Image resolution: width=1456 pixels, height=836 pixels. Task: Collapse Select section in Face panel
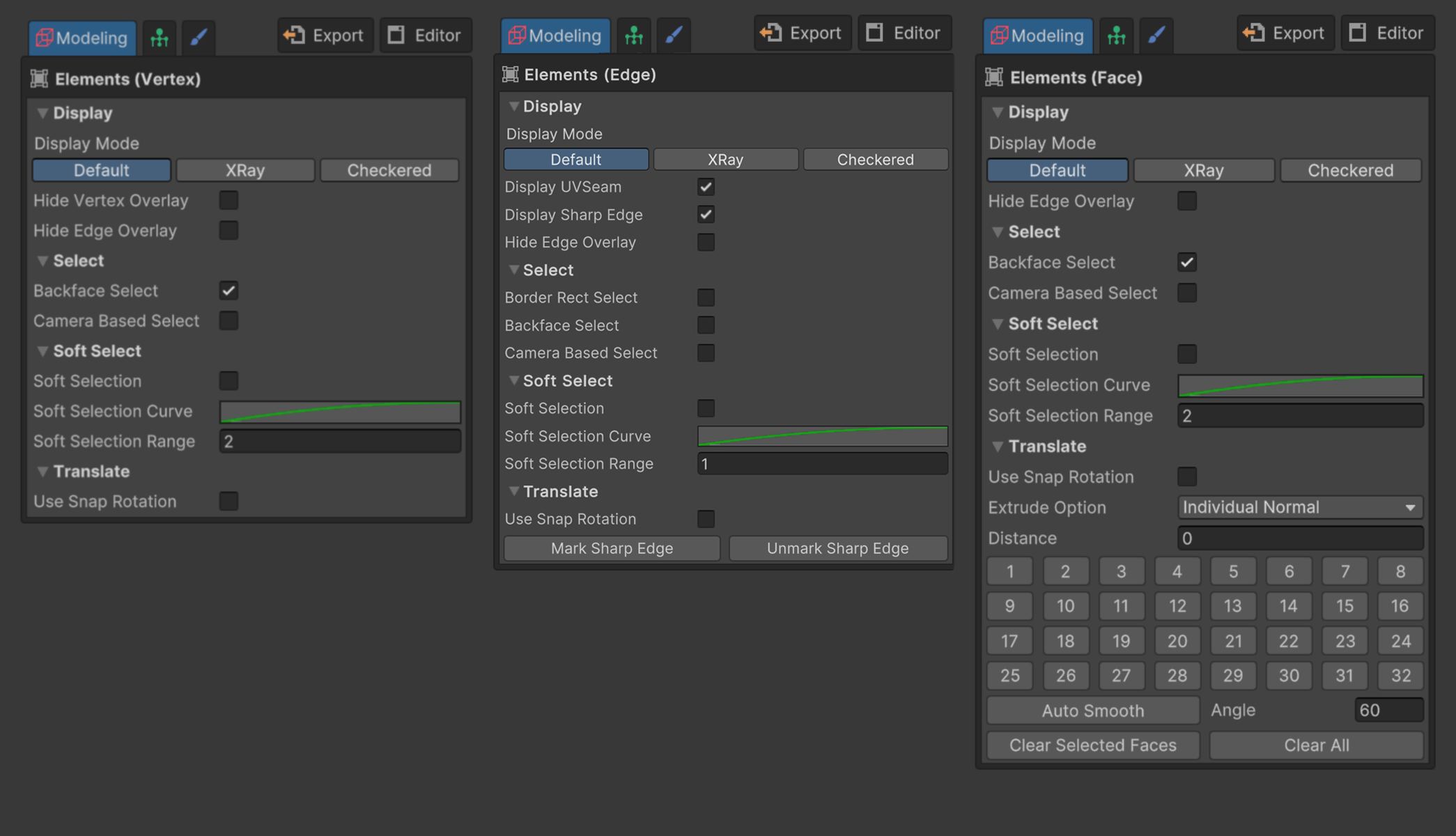coord(998,232)
